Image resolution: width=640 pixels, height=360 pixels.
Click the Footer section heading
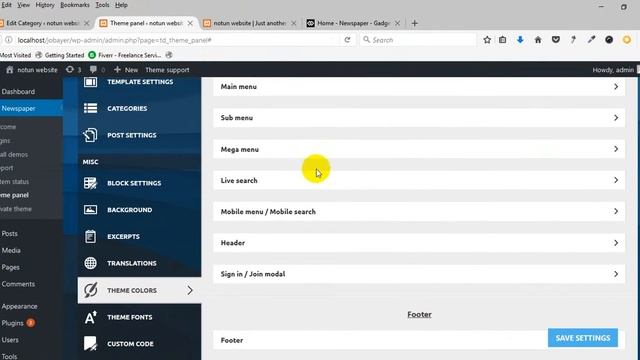click(x=419, y=314)
